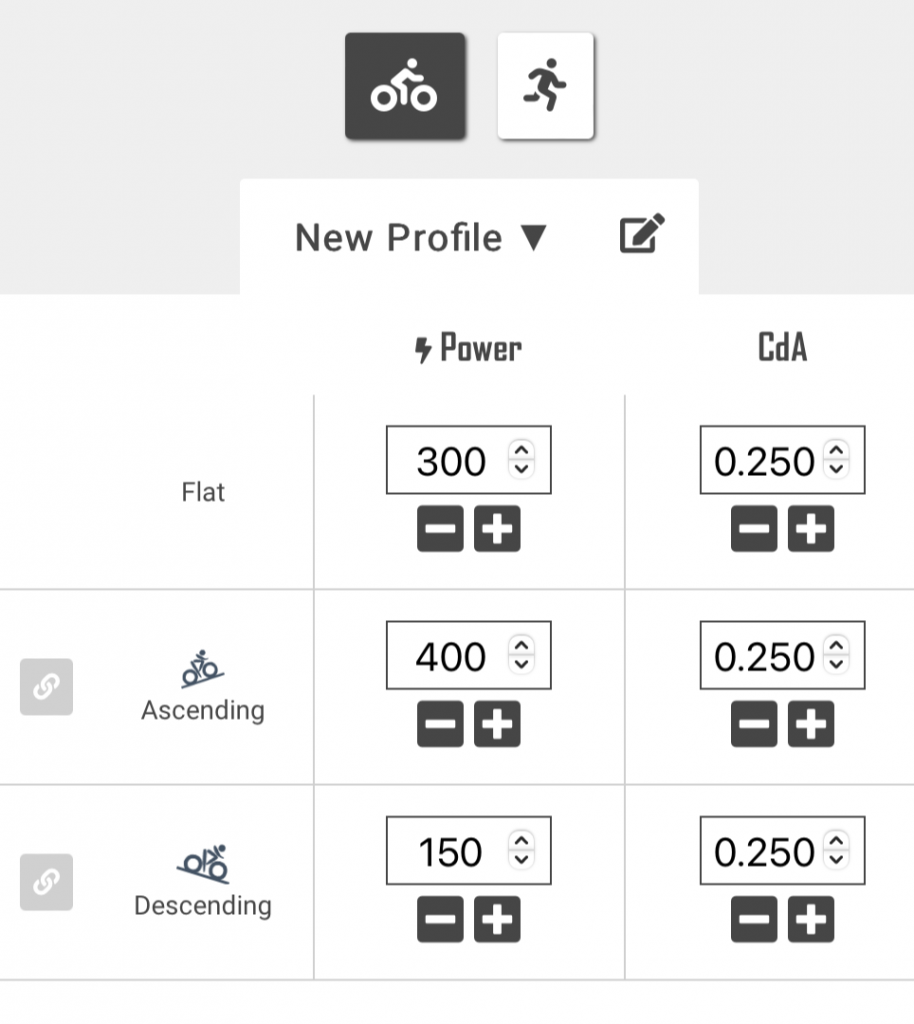The width and height of the screenshot is (914, 1024).
Task: Click the Ascending power spinner arrows
Action: 521,656
